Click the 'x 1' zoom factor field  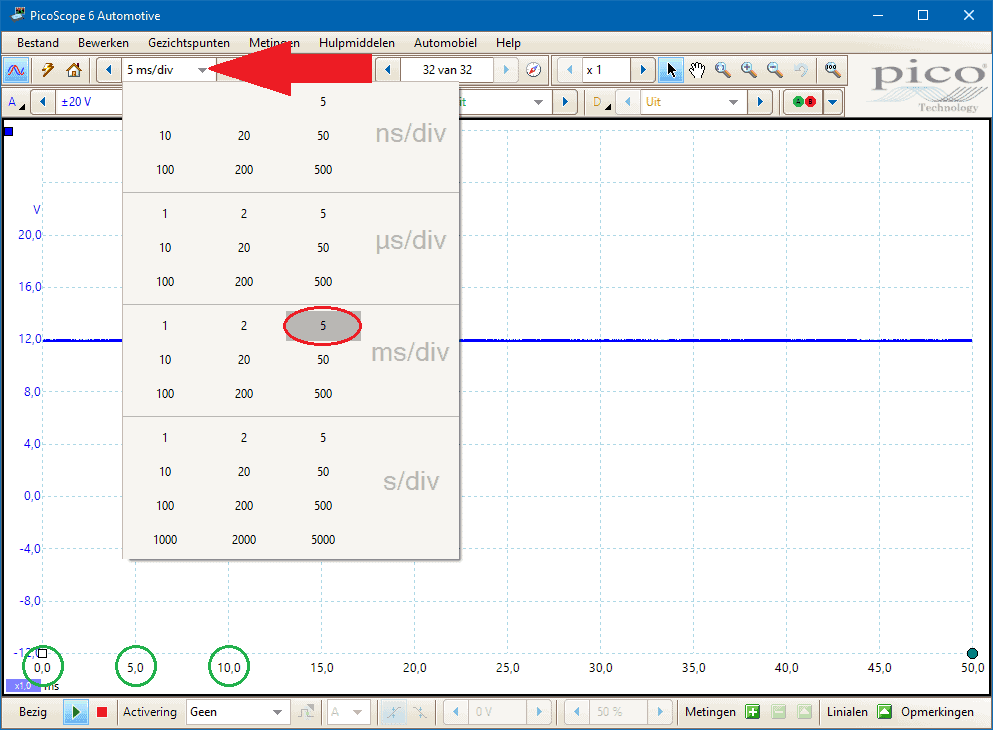(607, 70)
